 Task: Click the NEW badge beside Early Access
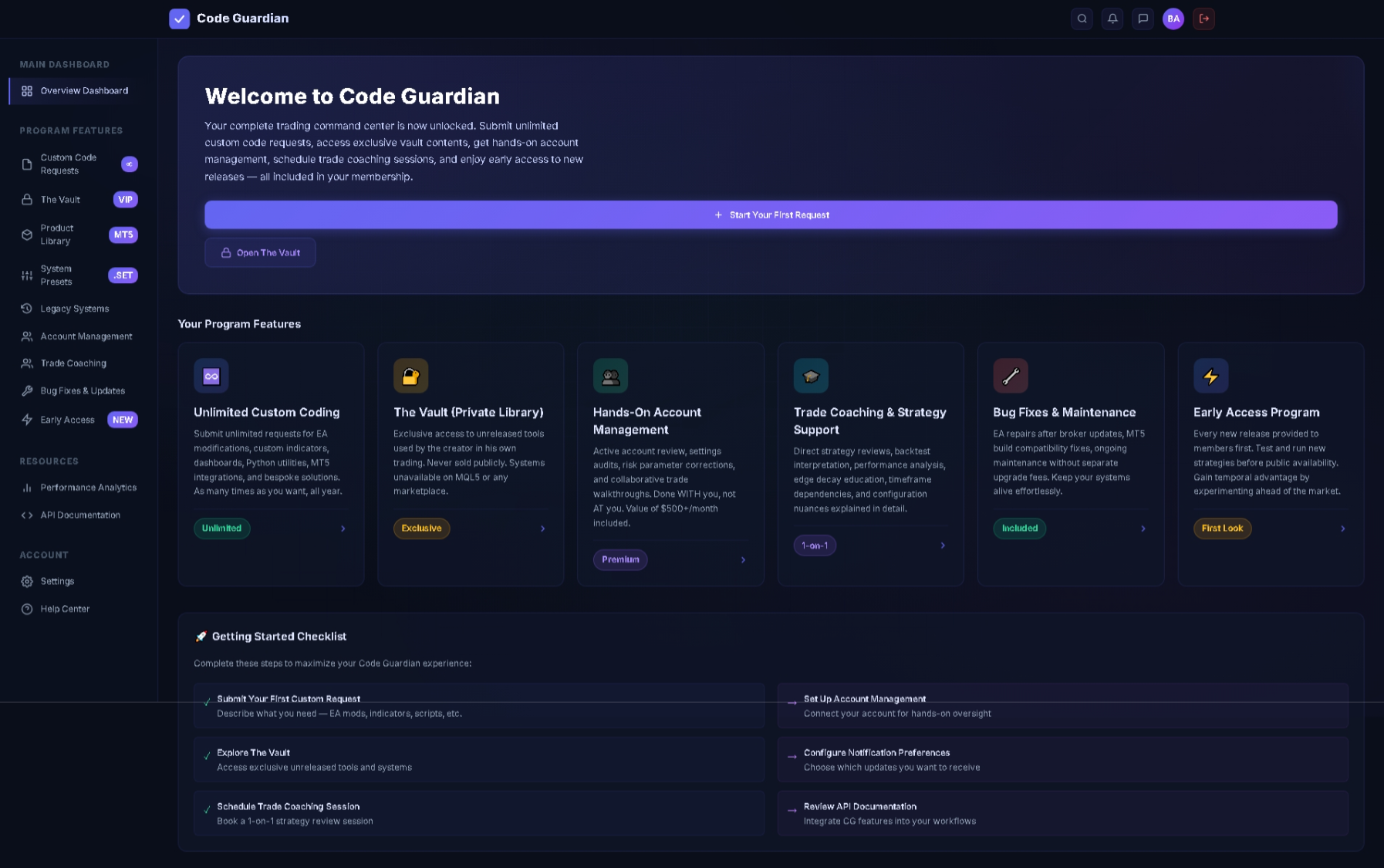123,420
